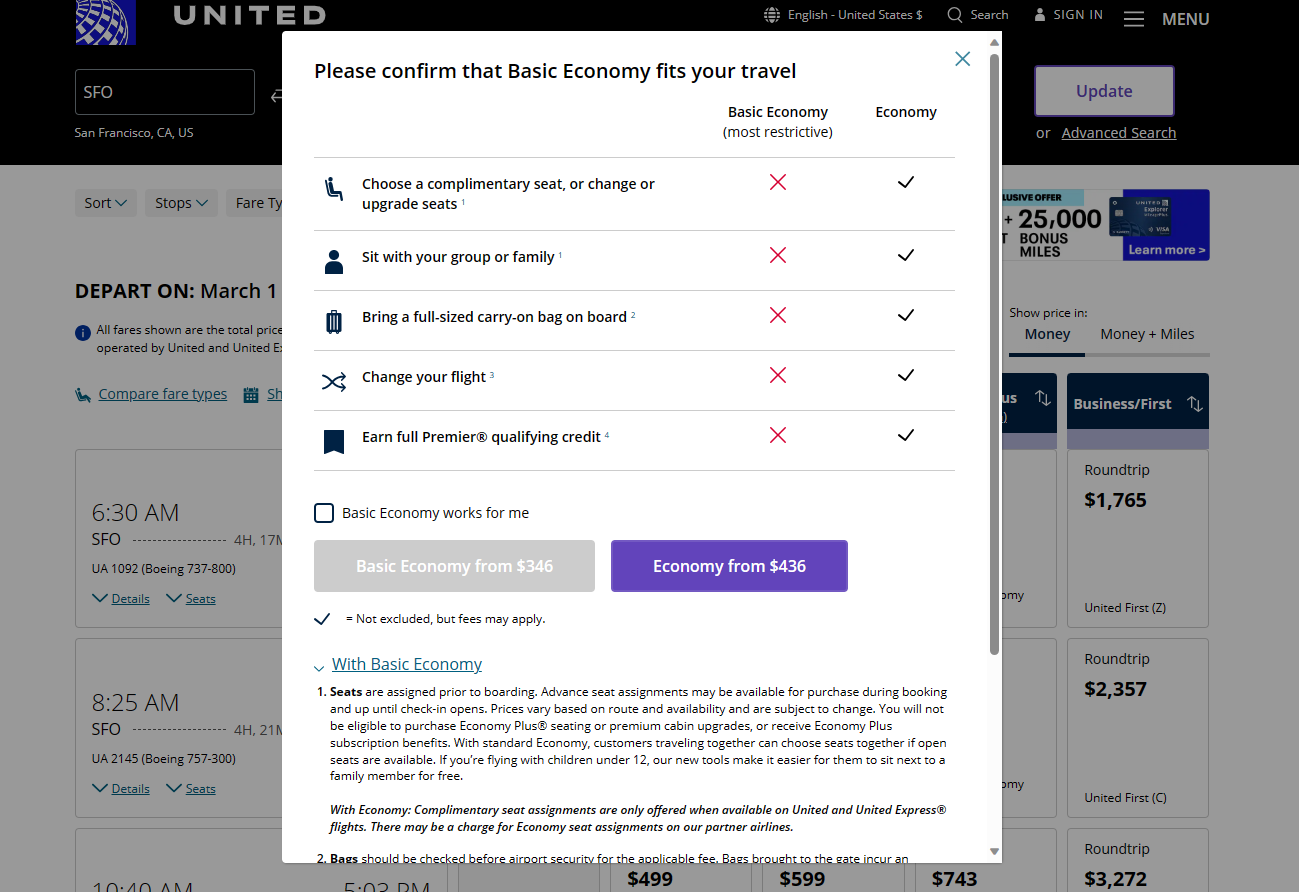
Task: Click the blue info icon about total prices
Action: pos(82,332)
